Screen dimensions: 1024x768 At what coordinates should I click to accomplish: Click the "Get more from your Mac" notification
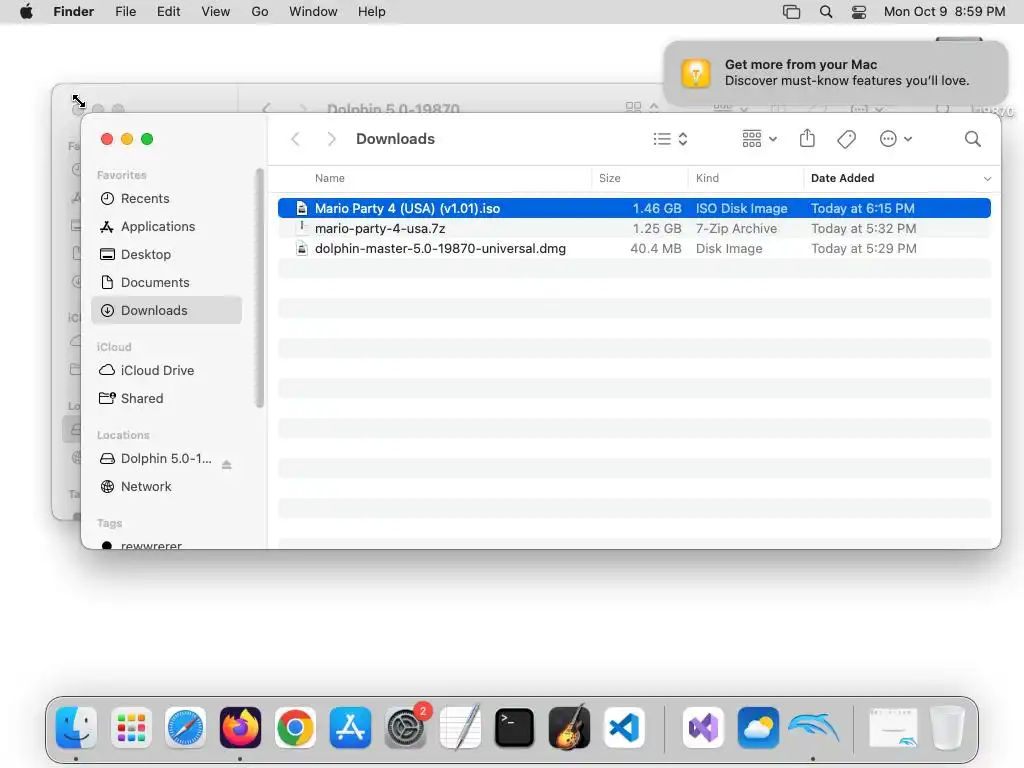click(836, 72)
